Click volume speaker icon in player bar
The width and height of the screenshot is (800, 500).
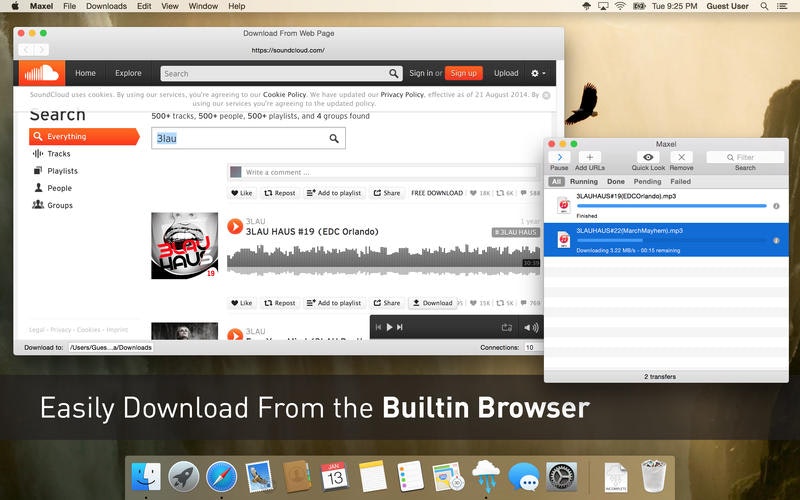[x=531, y=328]
